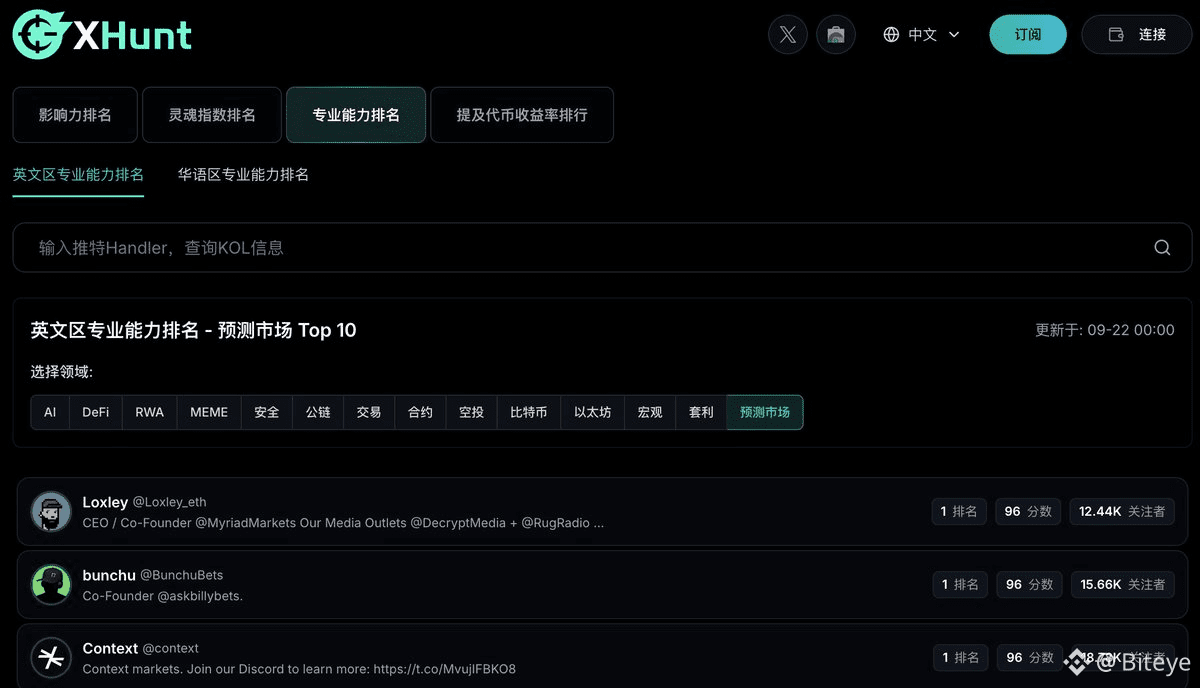This screenshot has width=1200, height=688.
Task: Click the search magnifier icon
Action: point(1162,248)
